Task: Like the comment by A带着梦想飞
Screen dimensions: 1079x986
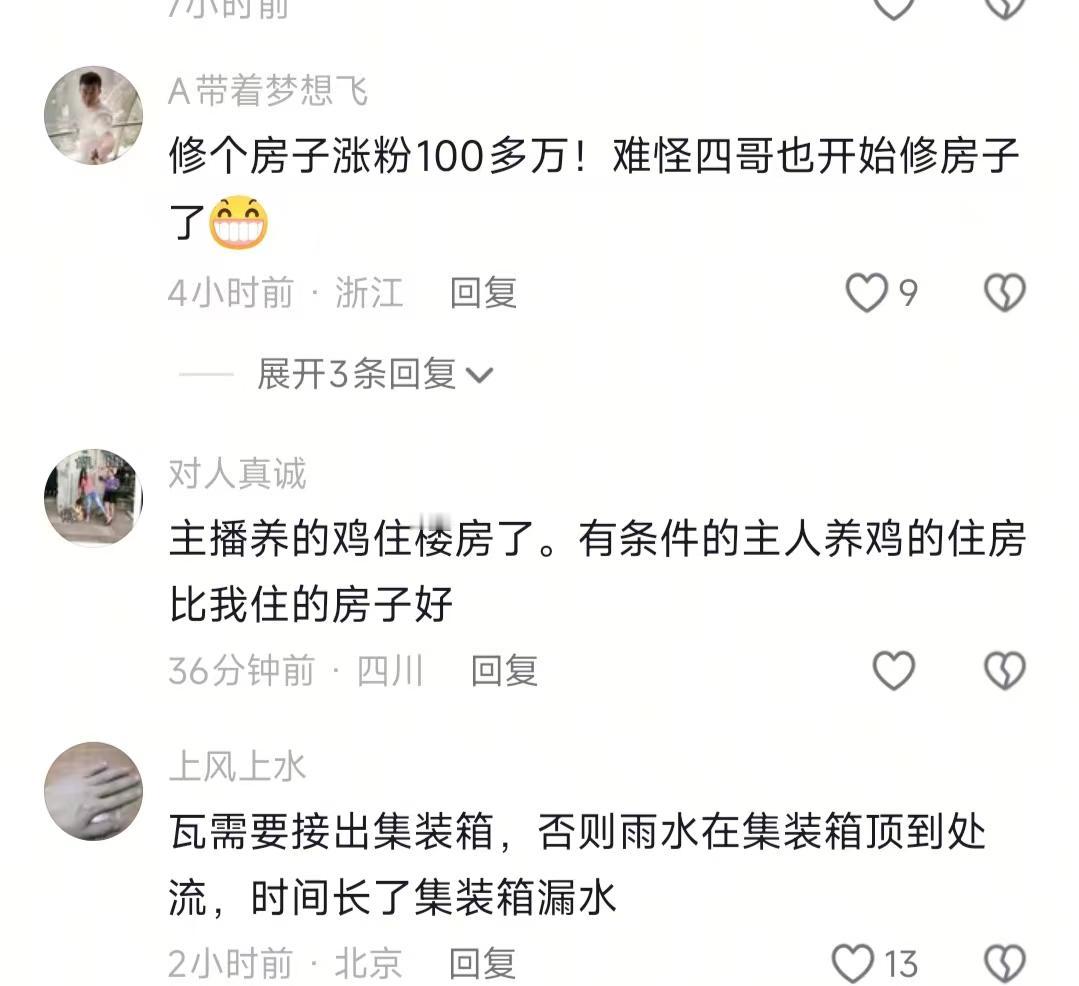Action: 866,292
